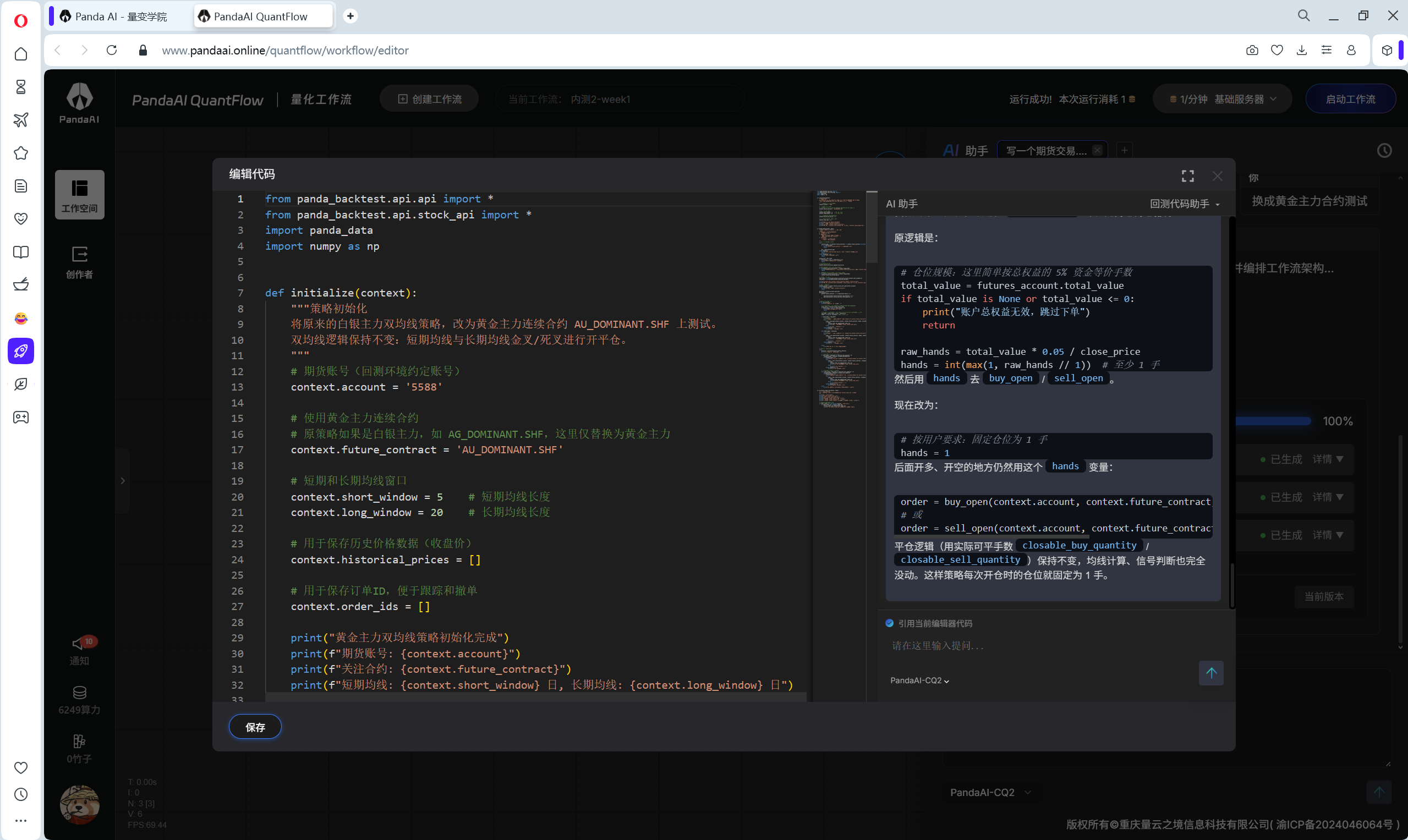Reload the current page
Viewport: 1408px width, 840px height.
(x=112, y=51)
